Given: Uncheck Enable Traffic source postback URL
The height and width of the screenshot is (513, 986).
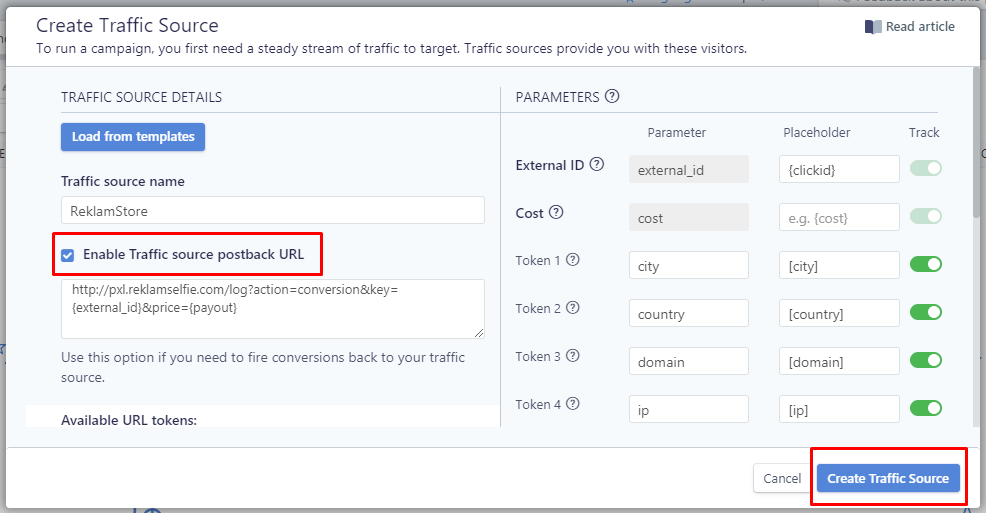Looking at the screenshot, I should coord(68,255).
